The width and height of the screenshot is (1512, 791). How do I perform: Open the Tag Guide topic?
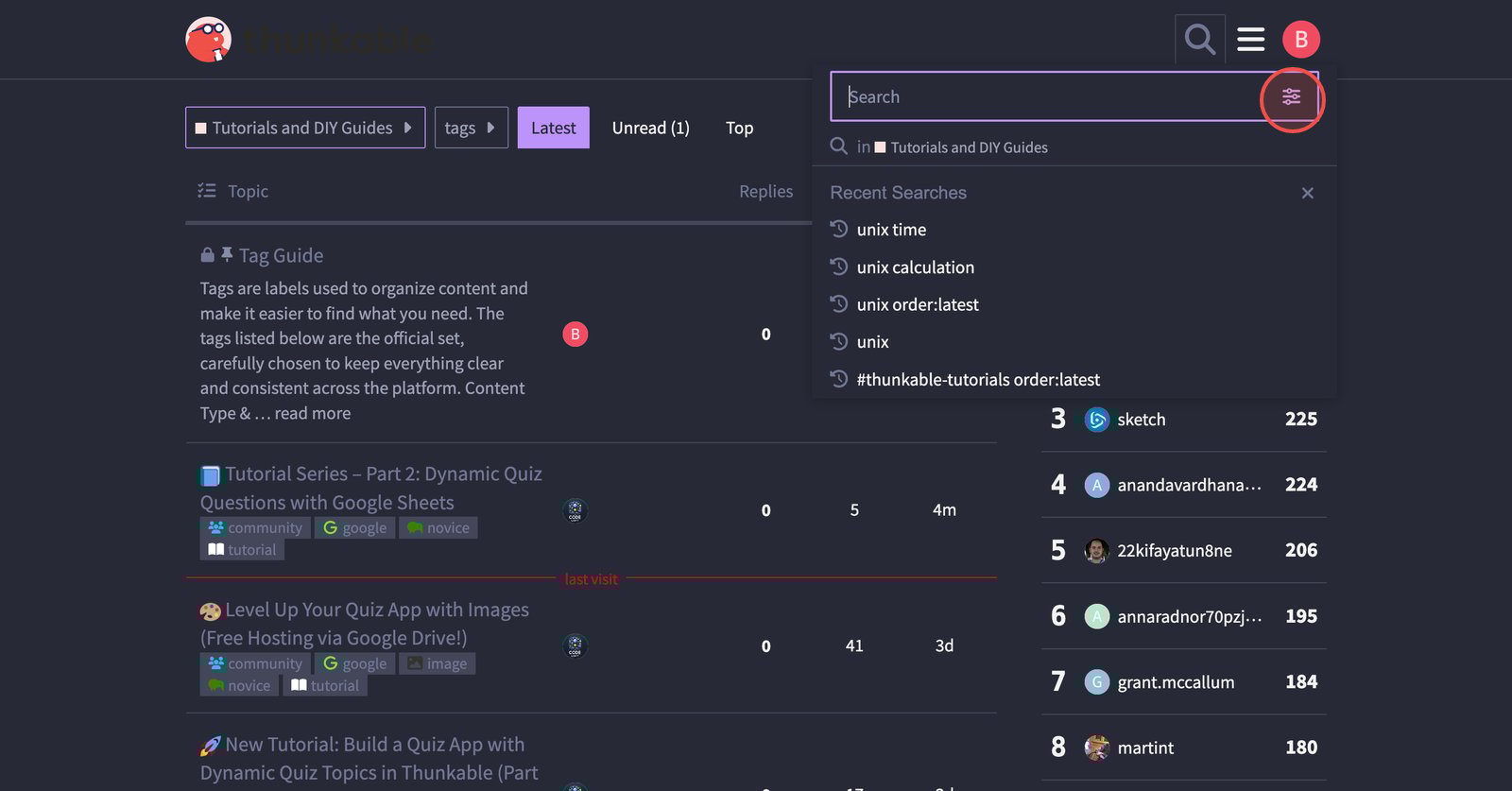pos(281,255)
